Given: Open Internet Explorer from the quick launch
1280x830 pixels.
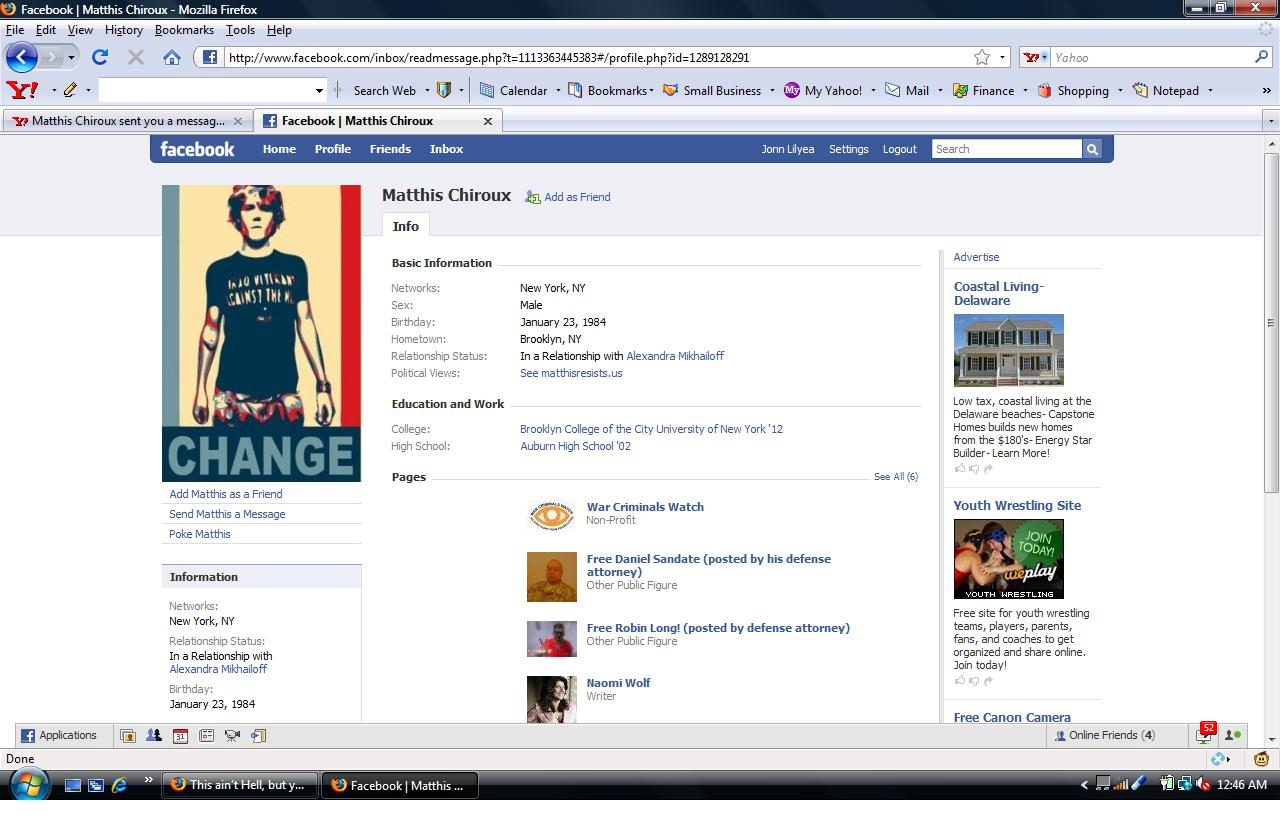Looking at the screenshot, I should pyautogui.click(x=119, y=785).
